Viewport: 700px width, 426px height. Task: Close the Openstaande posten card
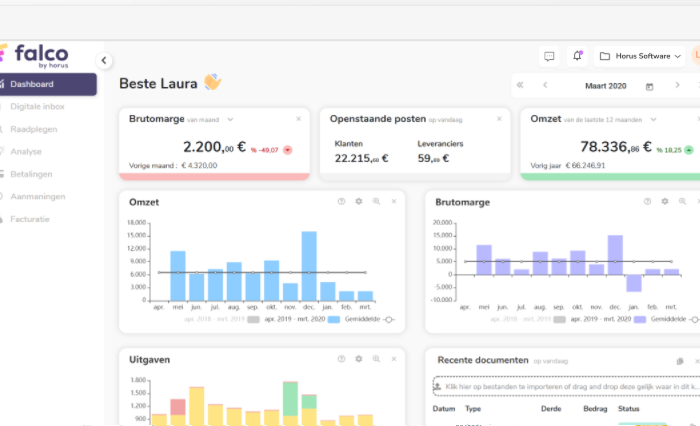(500, 119)
